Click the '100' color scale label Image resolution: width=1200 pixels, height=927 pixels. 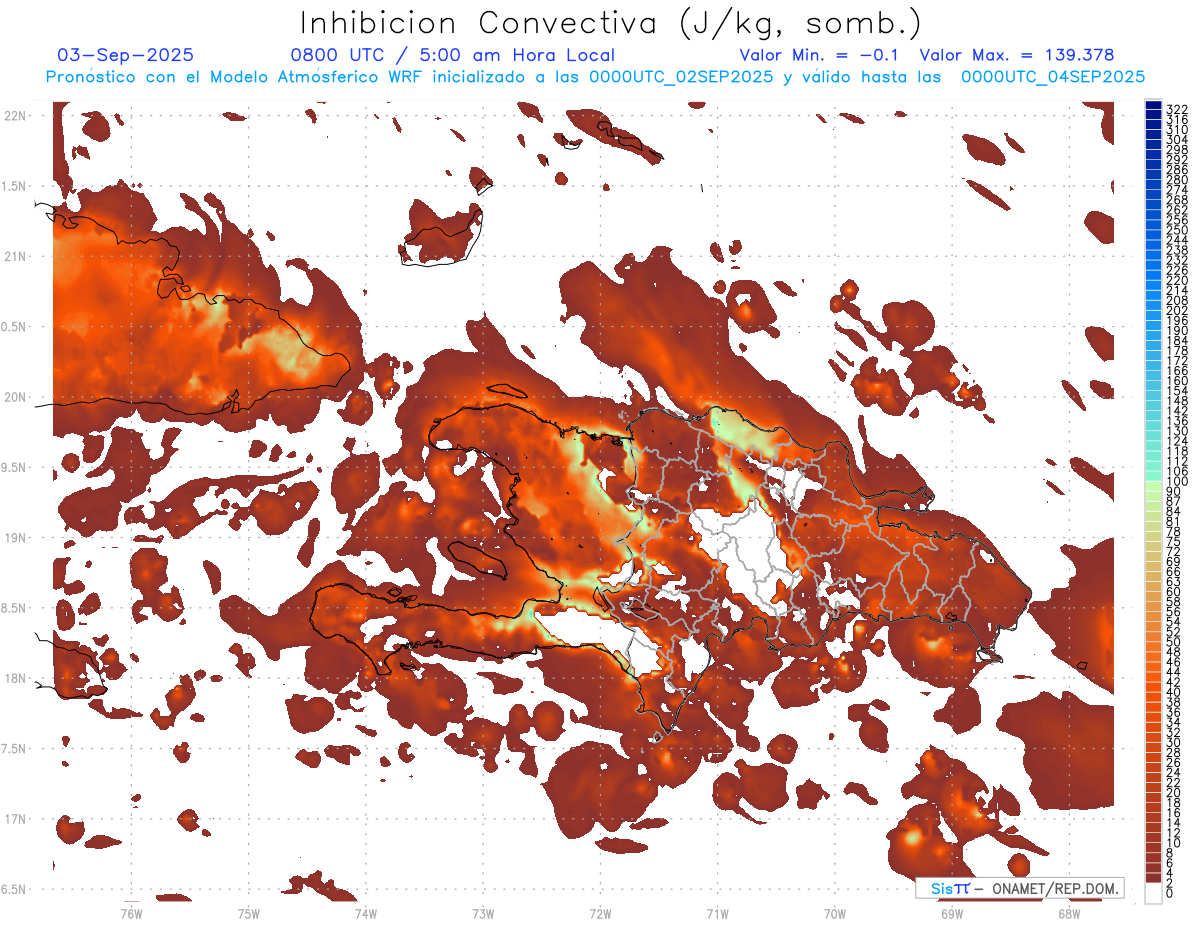pos(1177,482)
